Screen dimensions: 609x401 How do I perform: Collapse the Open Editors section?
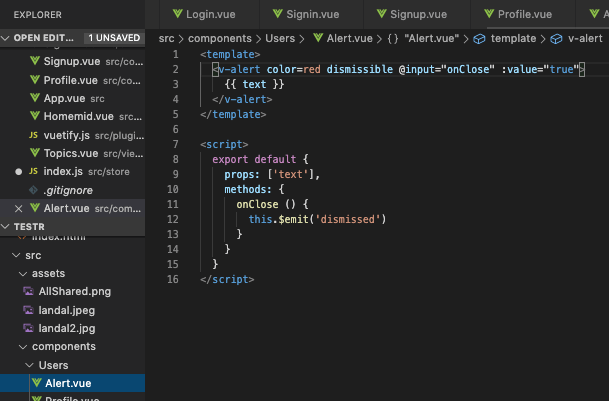(7, 37)
